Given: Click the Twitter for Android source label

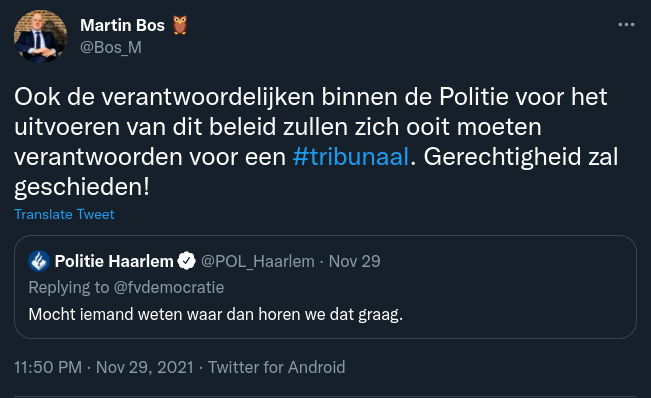Looking at the screenshot, I should point(277,367).
